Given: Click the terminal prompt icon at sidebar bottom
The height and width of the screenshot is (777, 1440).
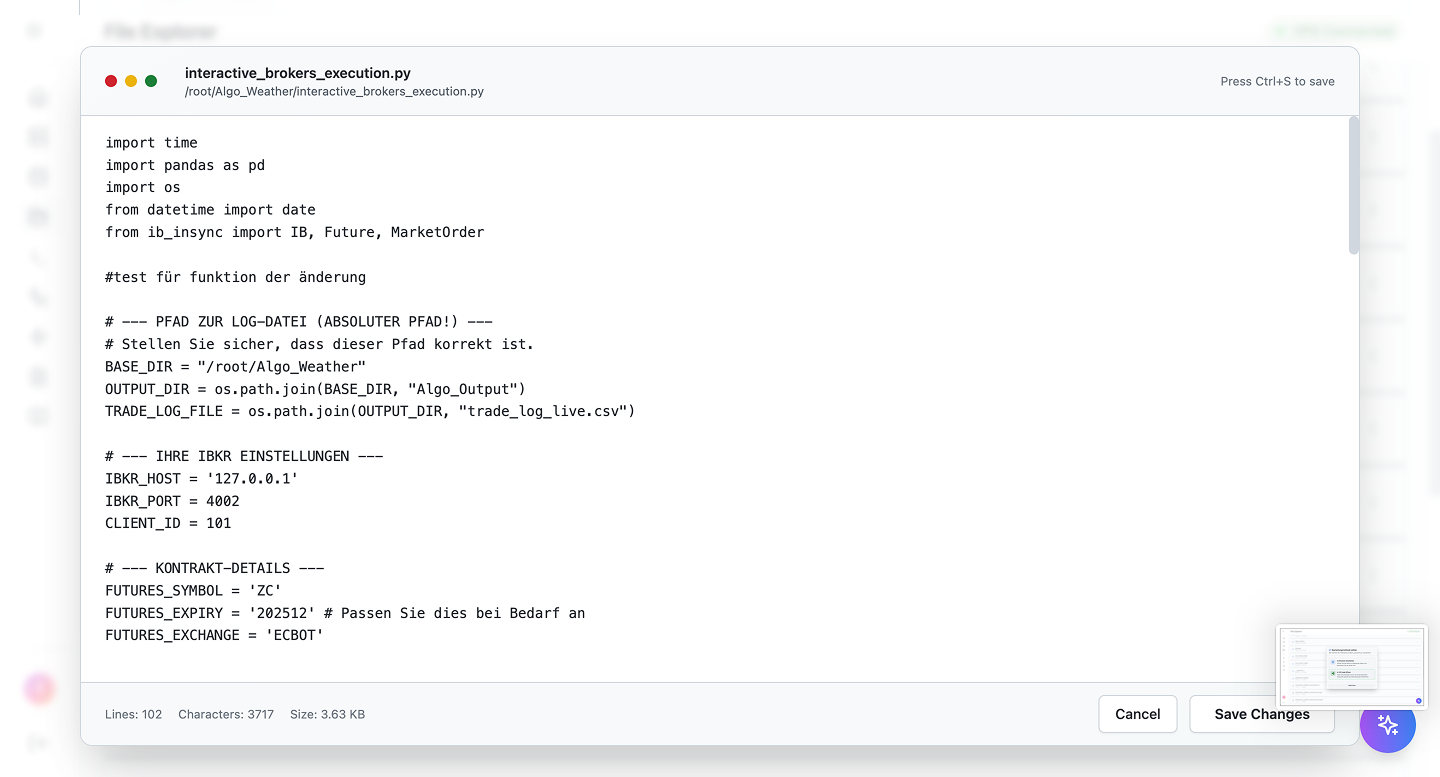Looking at the screenshot, I should coord(38,742).
